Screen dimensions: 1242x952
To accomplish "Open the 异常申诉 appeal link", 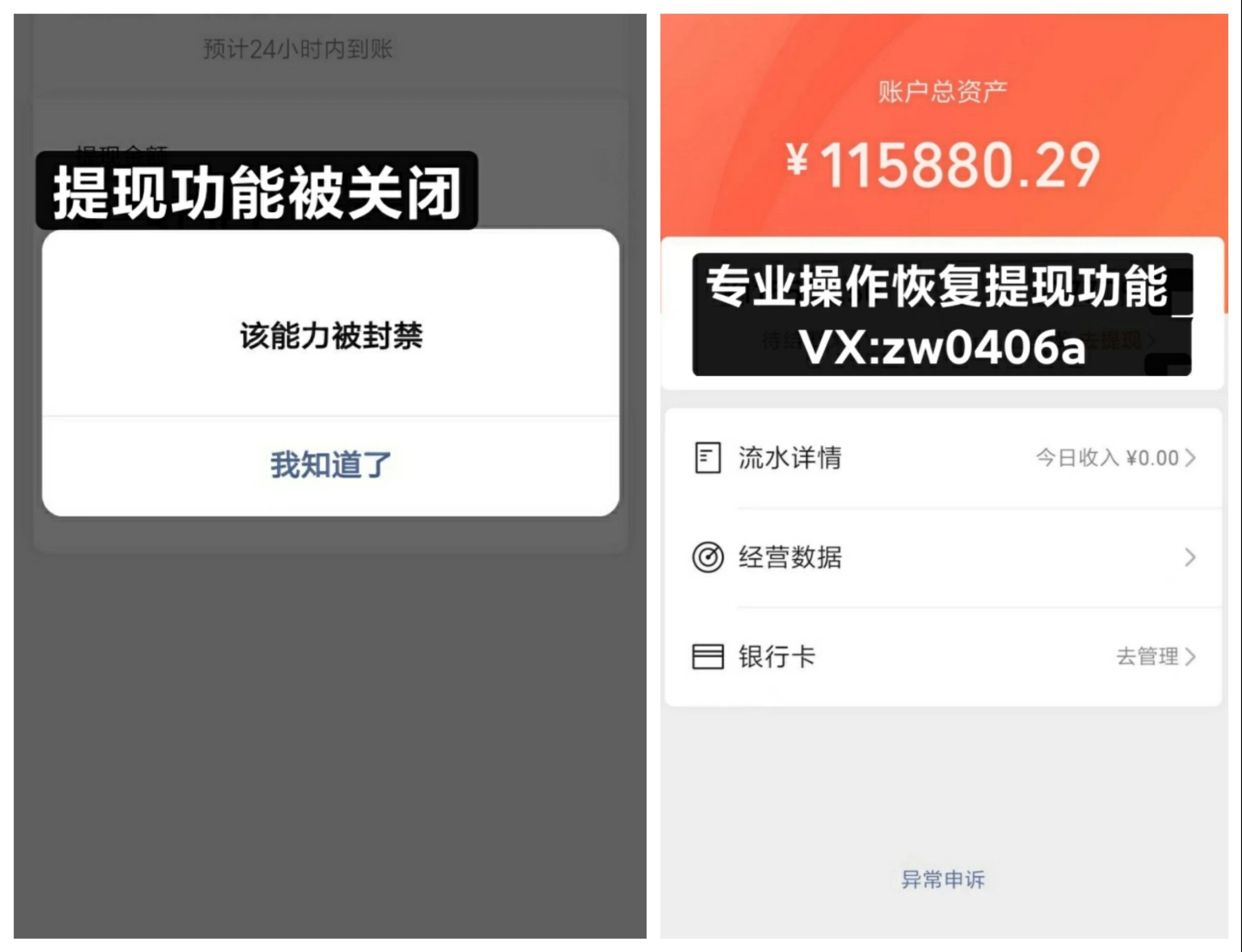I will (943, 880).
